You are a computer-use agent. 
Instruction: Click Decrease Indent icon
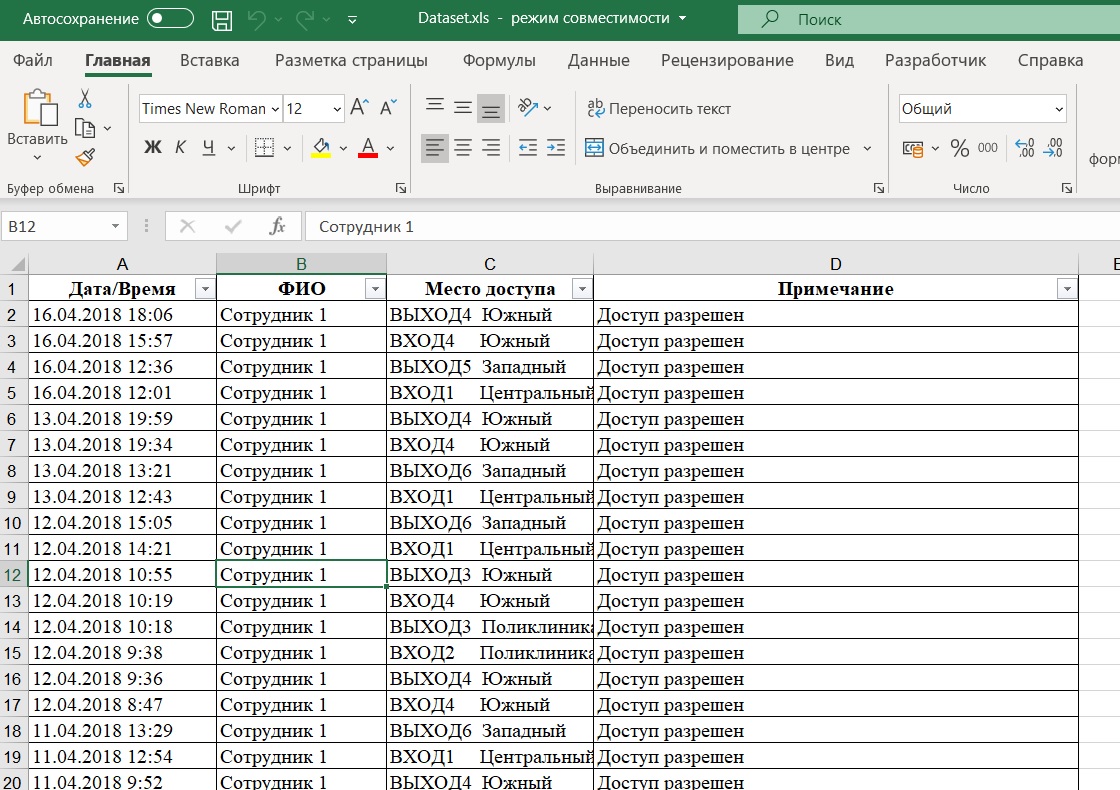click(x=528, y=148)
